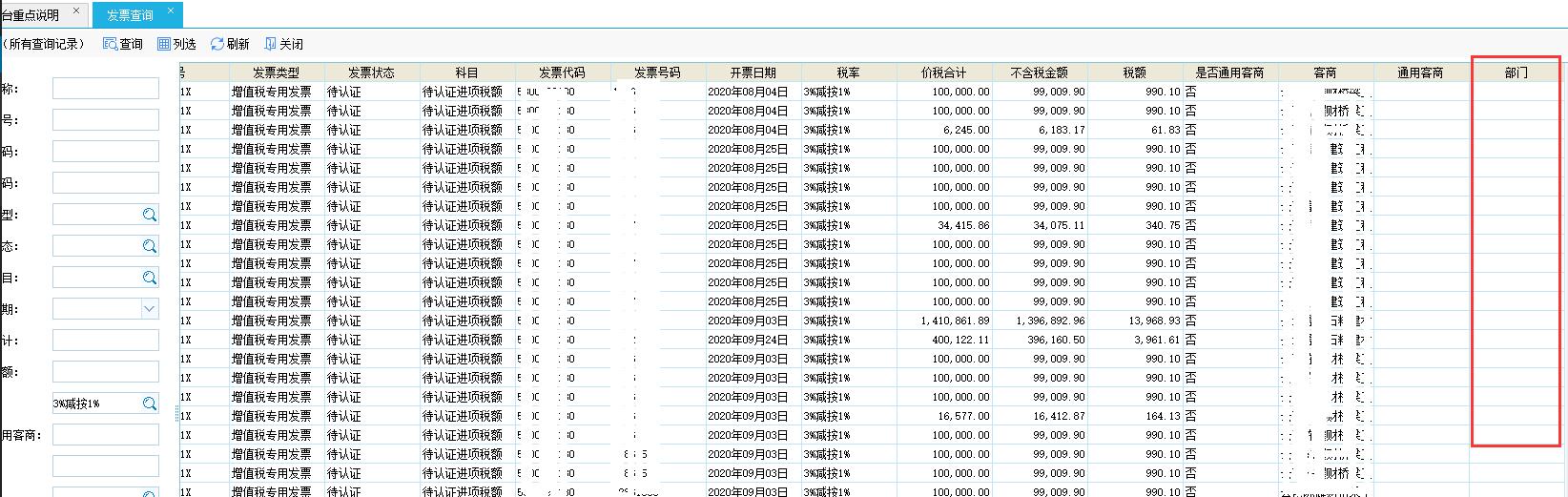Open lookup for the 型 type field
1568x497 pixels.
point(150,215)
